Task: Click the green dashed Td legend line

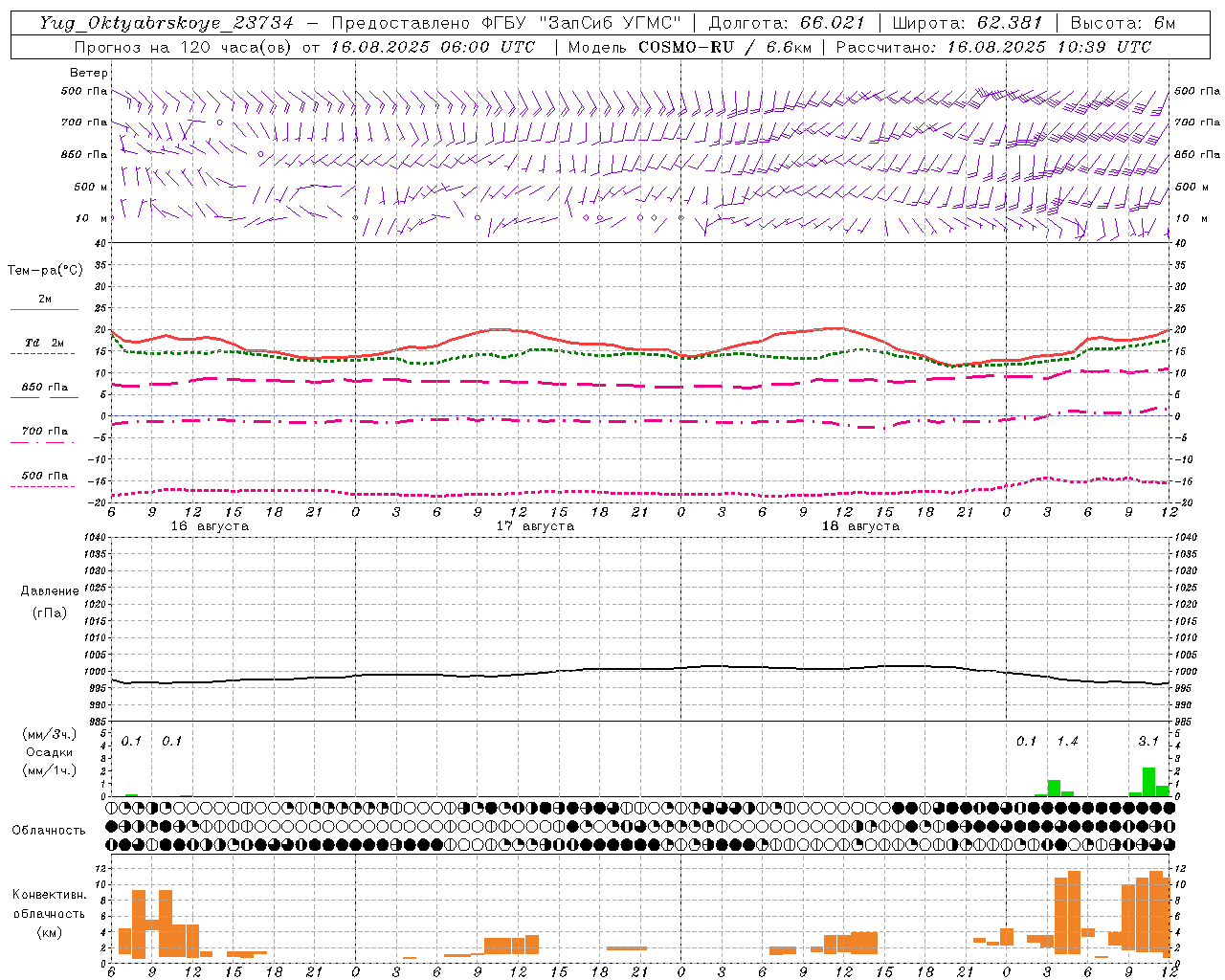Action: tap(43, 353)
